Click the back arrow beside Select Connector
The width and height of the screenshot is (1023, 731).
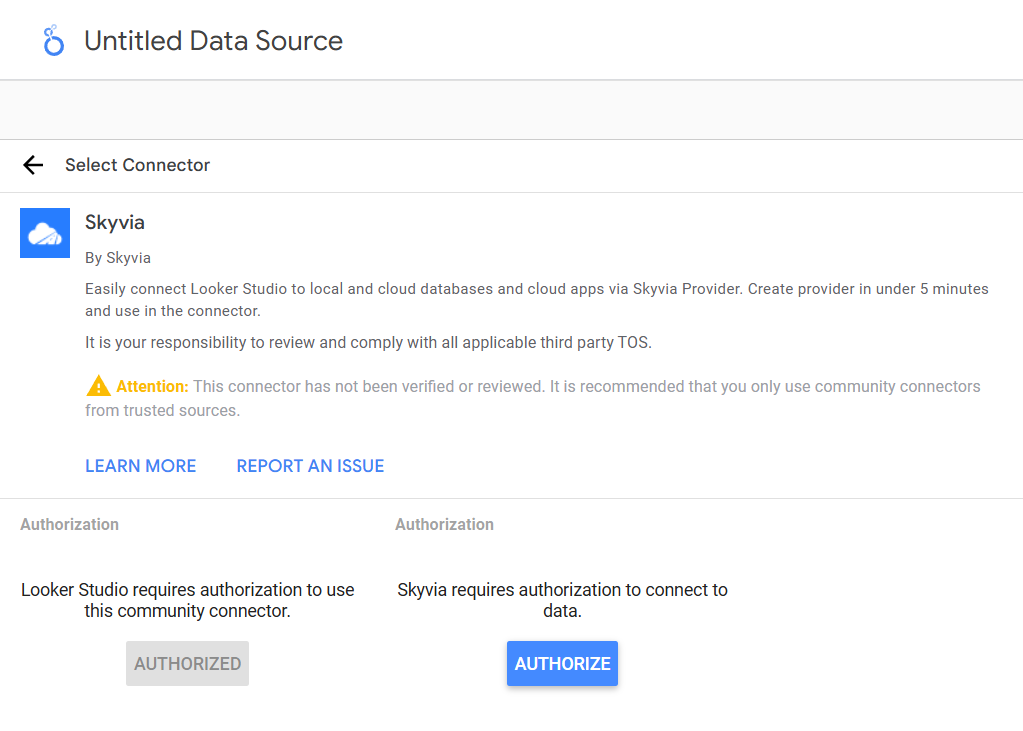(33, 165)
